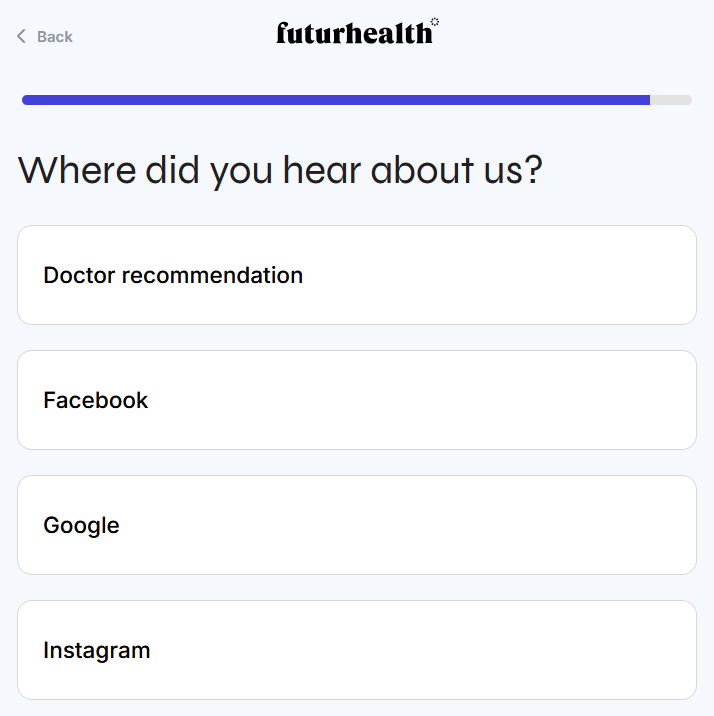Click the back chevron arrow icon
Screen dimensions: 714x716
(21, 37)
